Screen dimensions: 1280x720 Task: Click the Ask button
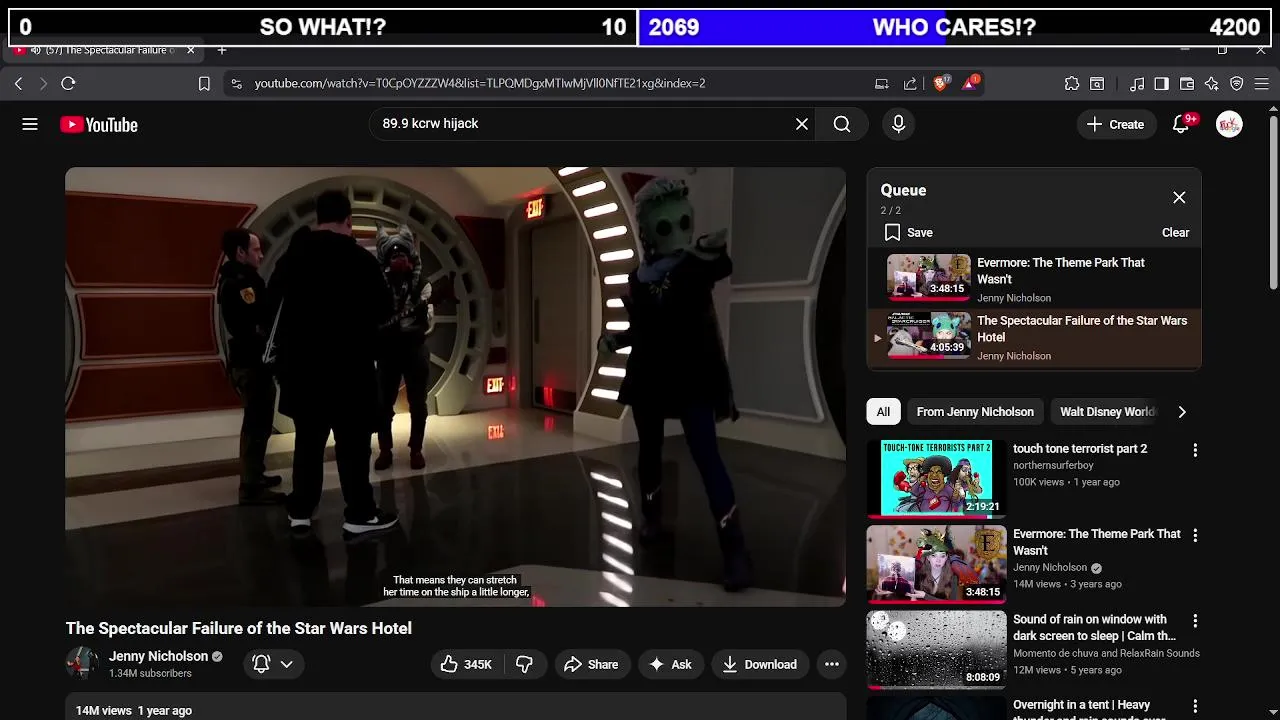pyautogui.click(x=670, y=664)
